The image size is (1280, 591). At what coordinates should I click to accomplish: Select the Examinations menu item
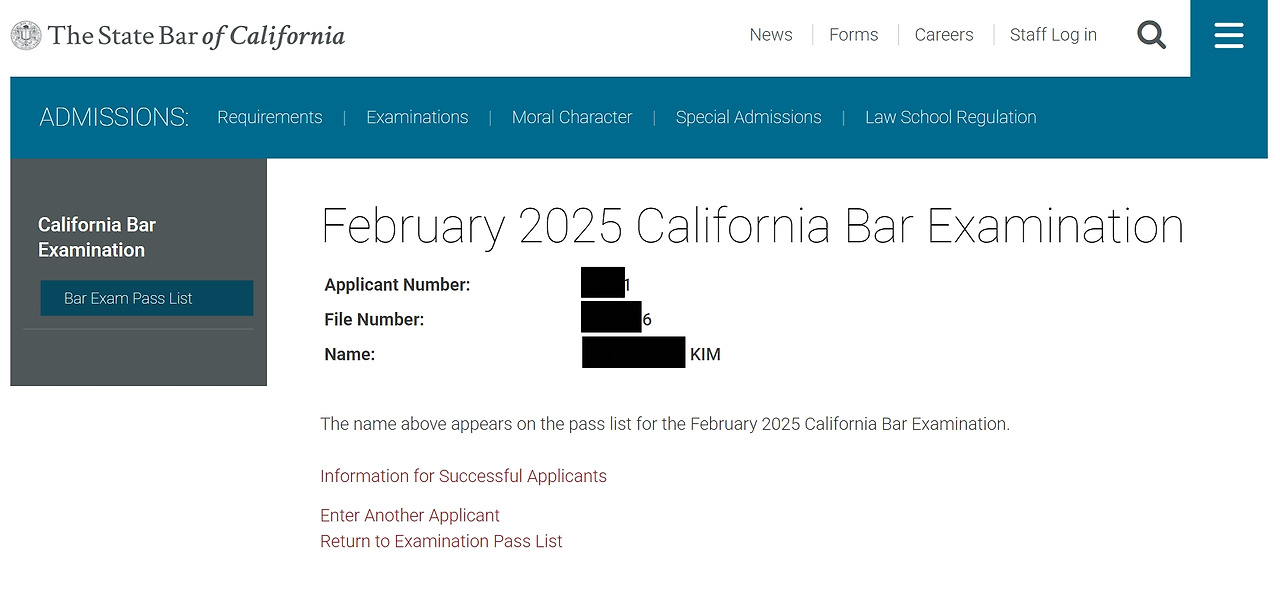coord(417,117)
